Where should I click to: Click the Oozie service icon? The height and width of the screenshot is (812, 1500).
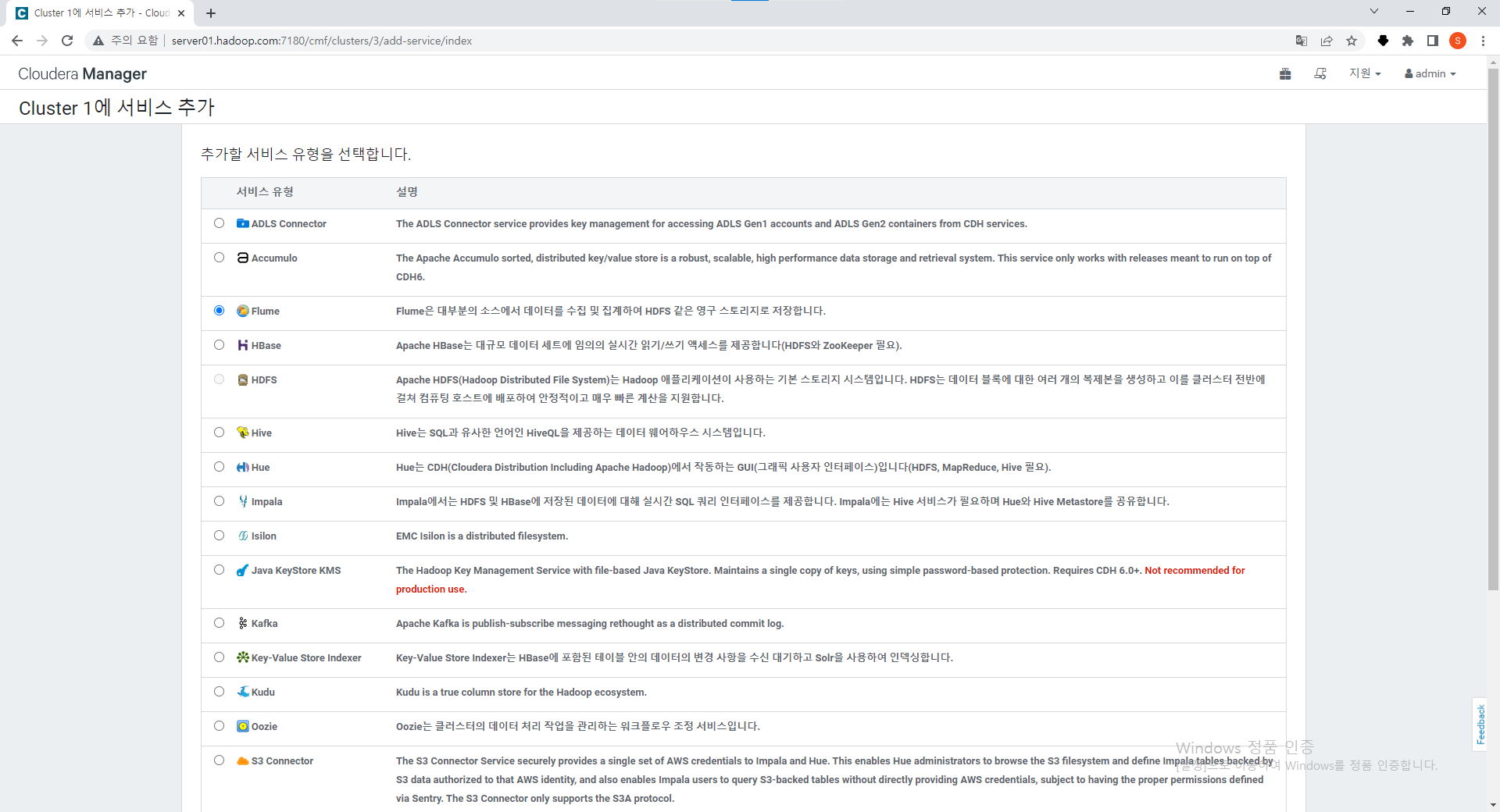tap(243, 726)
